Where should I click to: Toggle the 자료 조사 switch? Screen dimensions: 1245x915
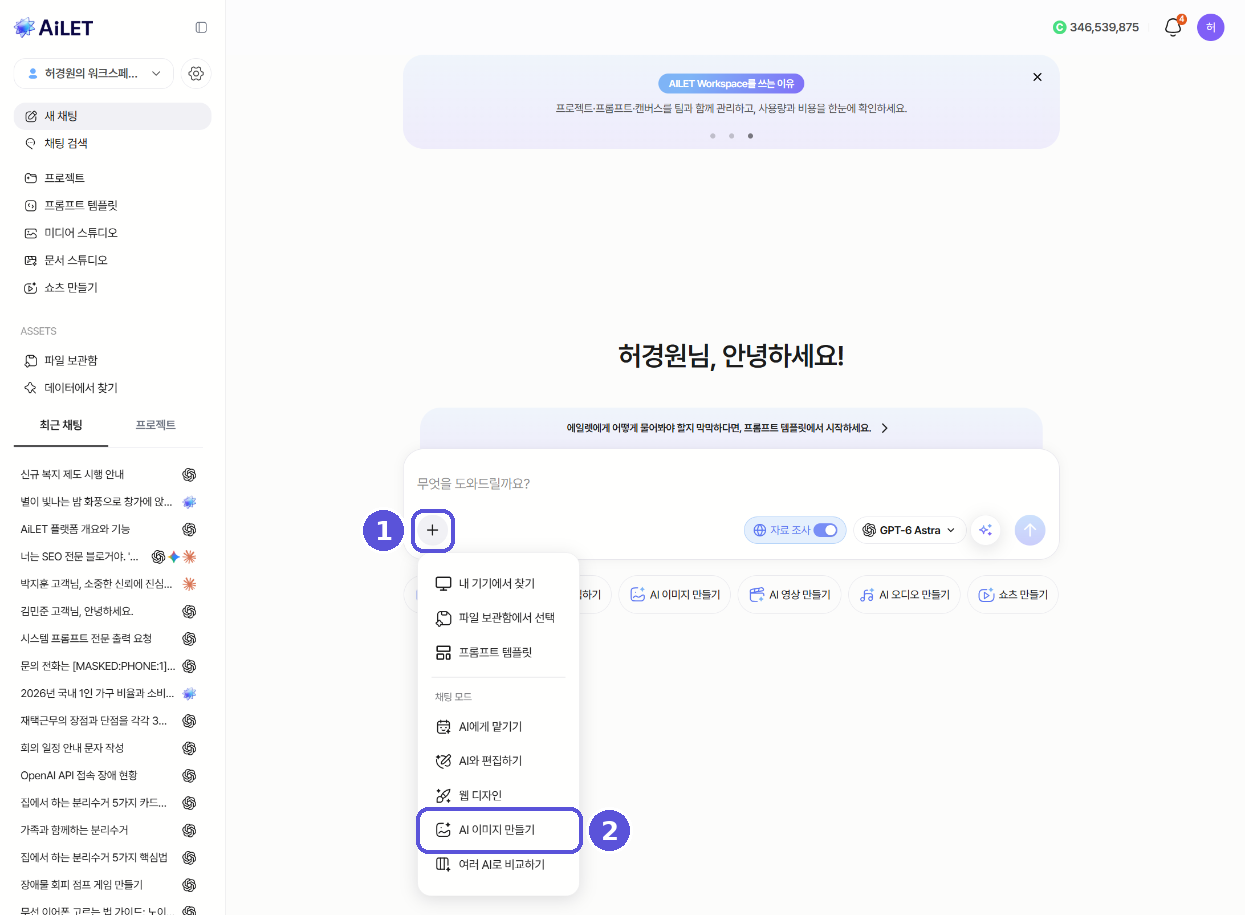825,530
